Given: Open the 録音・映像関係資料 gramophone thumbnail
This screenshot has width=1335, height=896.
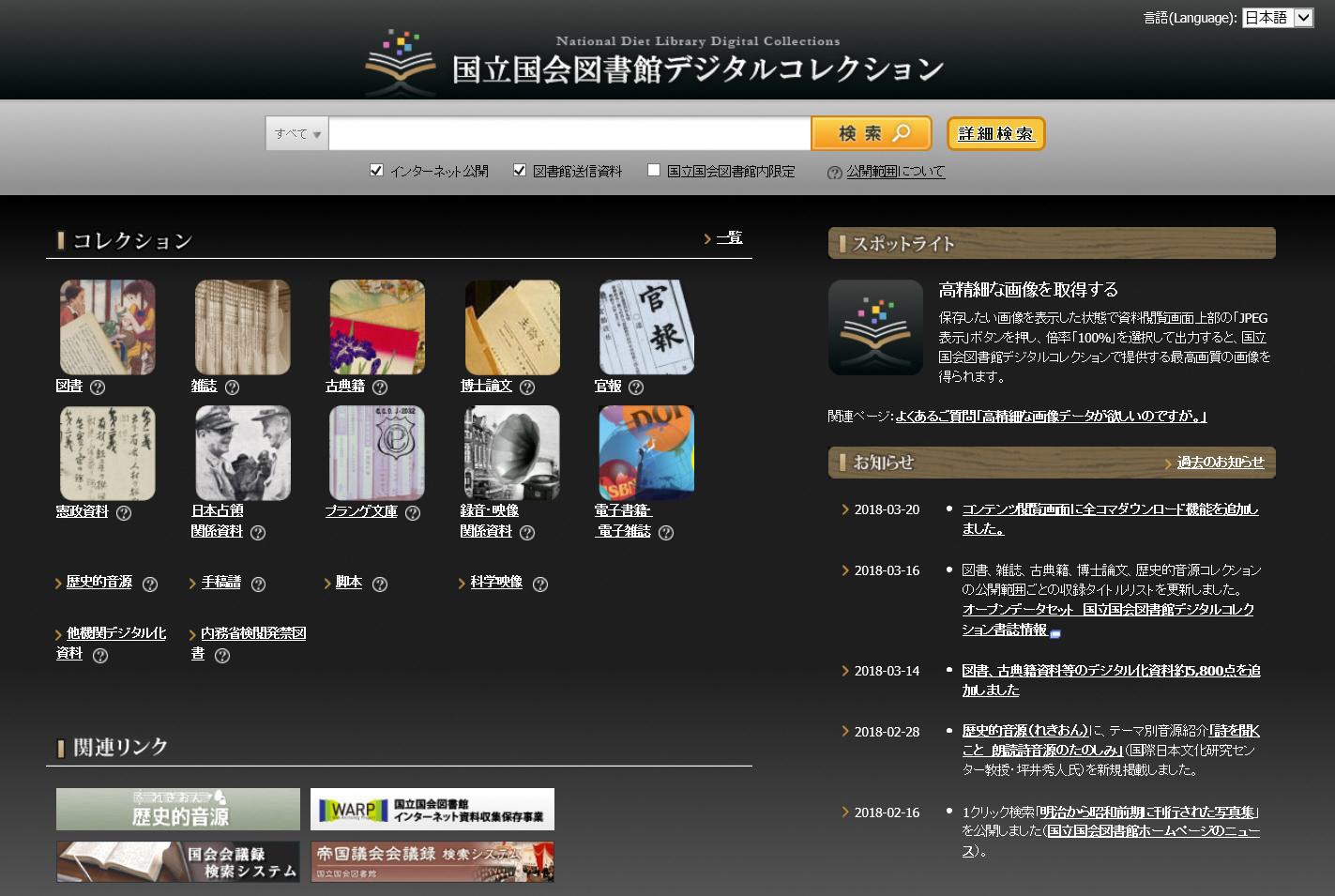Looking at the screenshot, I should click(x=512, y=453).
